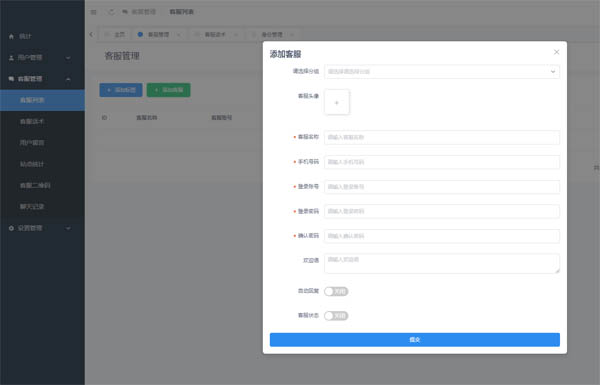Click the blue add button behind the dialog
The image size is (600, 385).
pyautogui.click(x=121, y=90)
